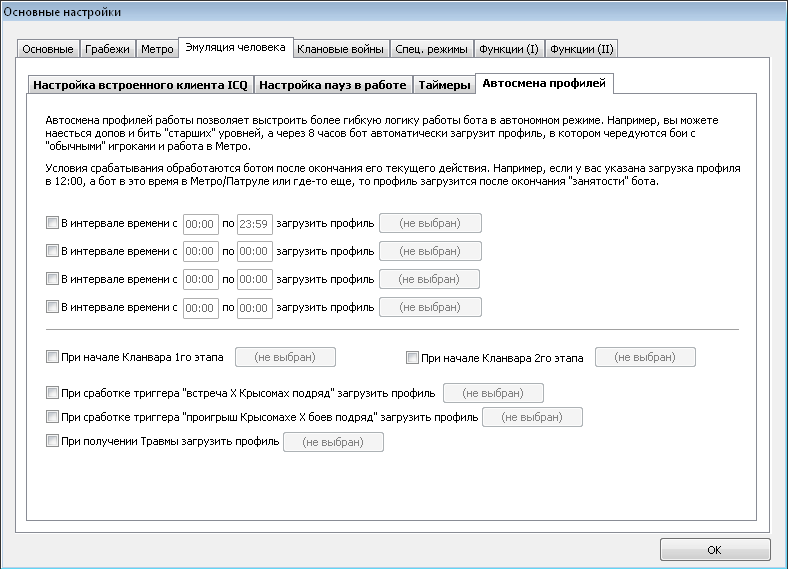Open profile selector of the second interval row
The image size is (788, 569).
tap(430, 251)
